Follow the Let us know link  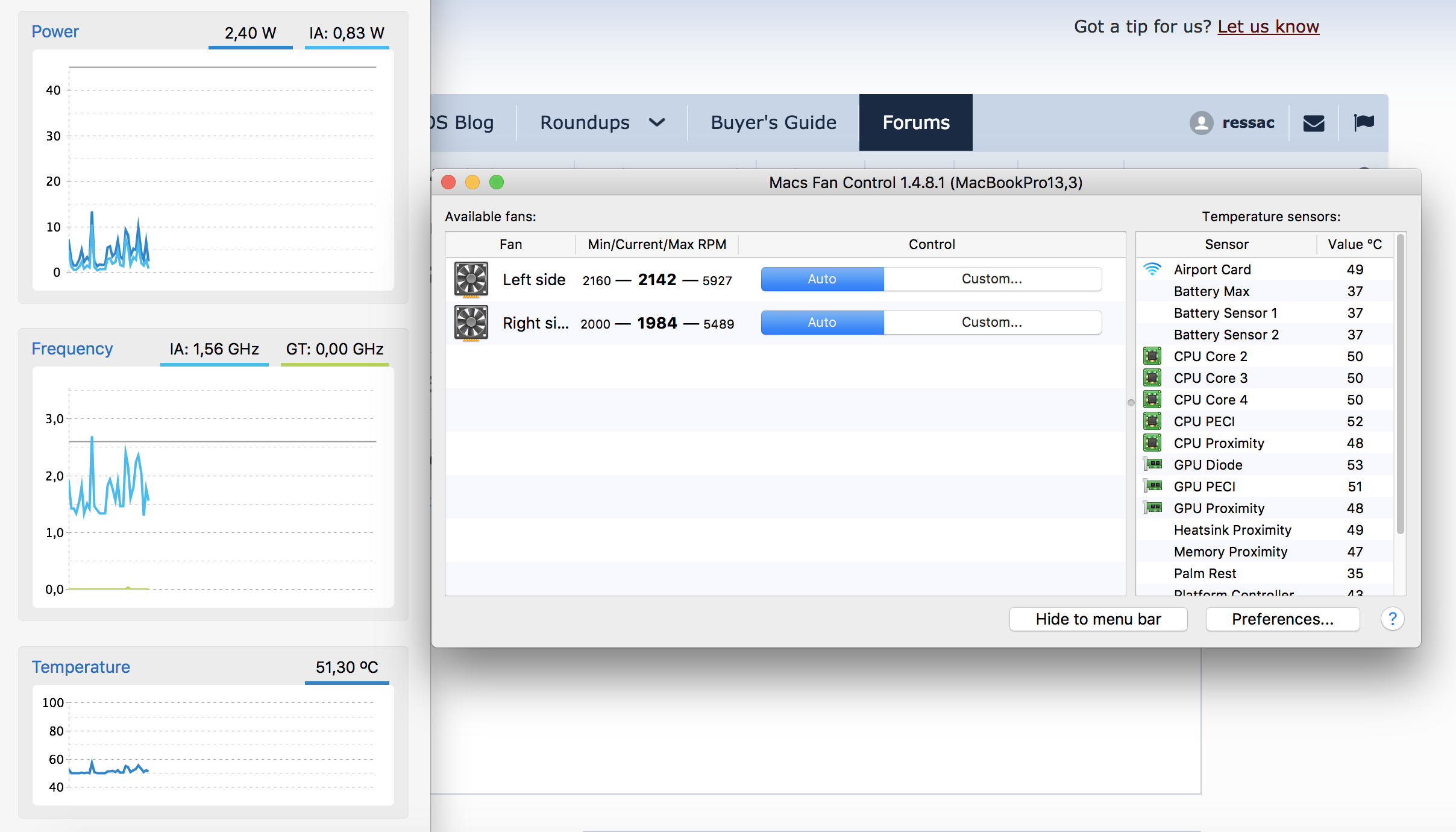[x=1268, y=27]
